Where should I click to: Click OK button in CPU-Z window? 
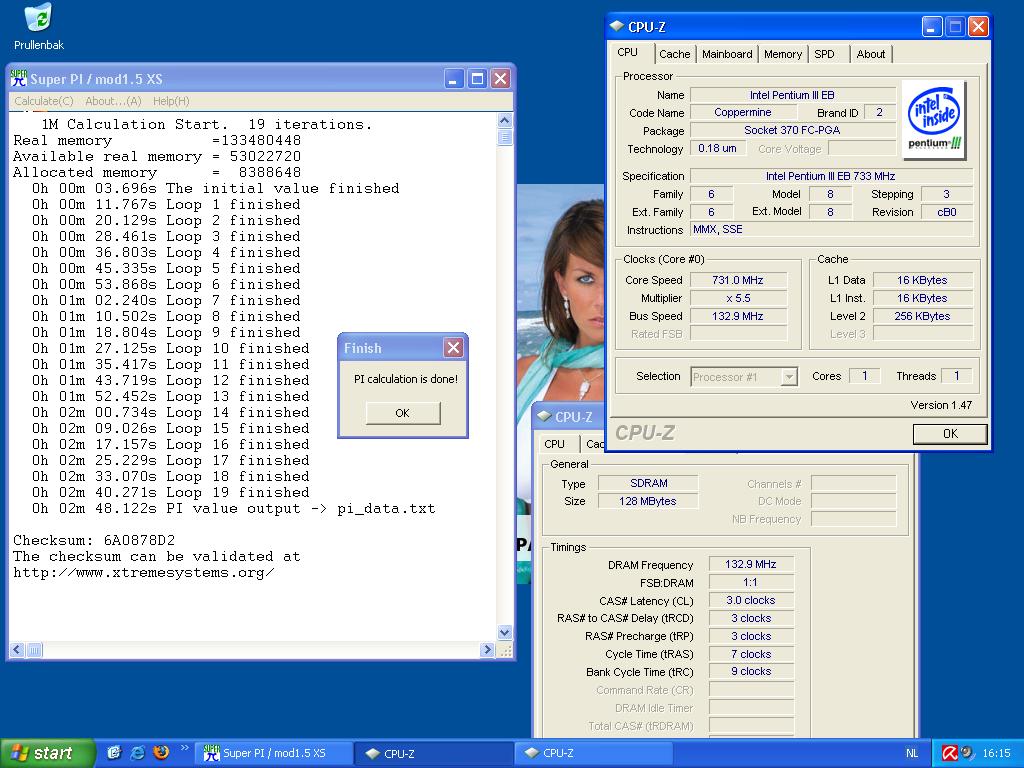[x=950, y=434]
